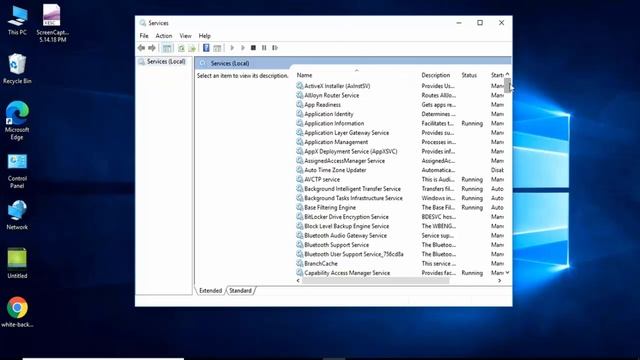Sort services by Status column header
This screenshot has height=360, width=640.
tap(469, 75)
